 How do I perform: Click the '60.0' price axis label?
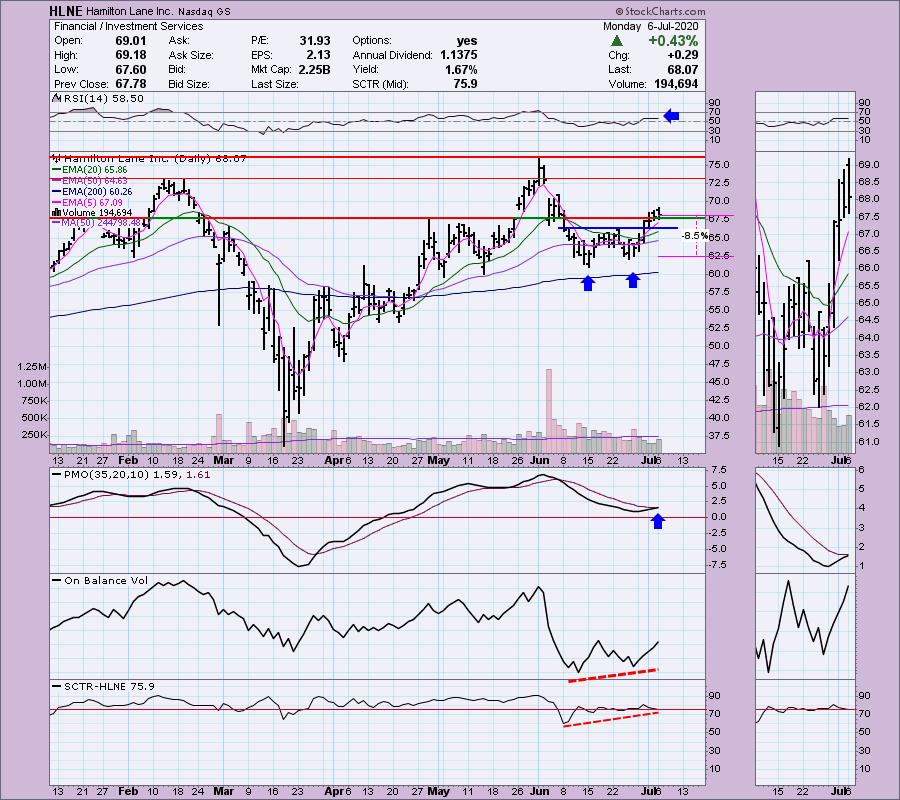(x=719, y=274)
